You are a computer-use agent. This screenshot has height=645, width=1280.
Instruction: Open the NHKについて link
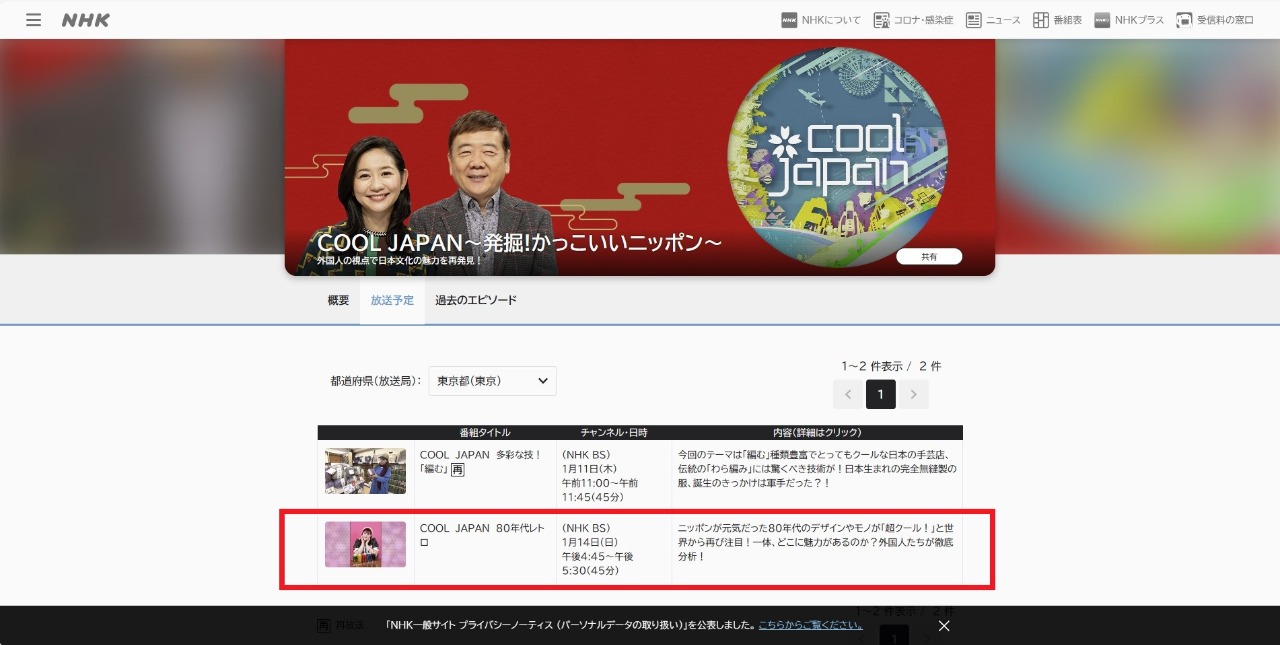click(x=821, y=20)
